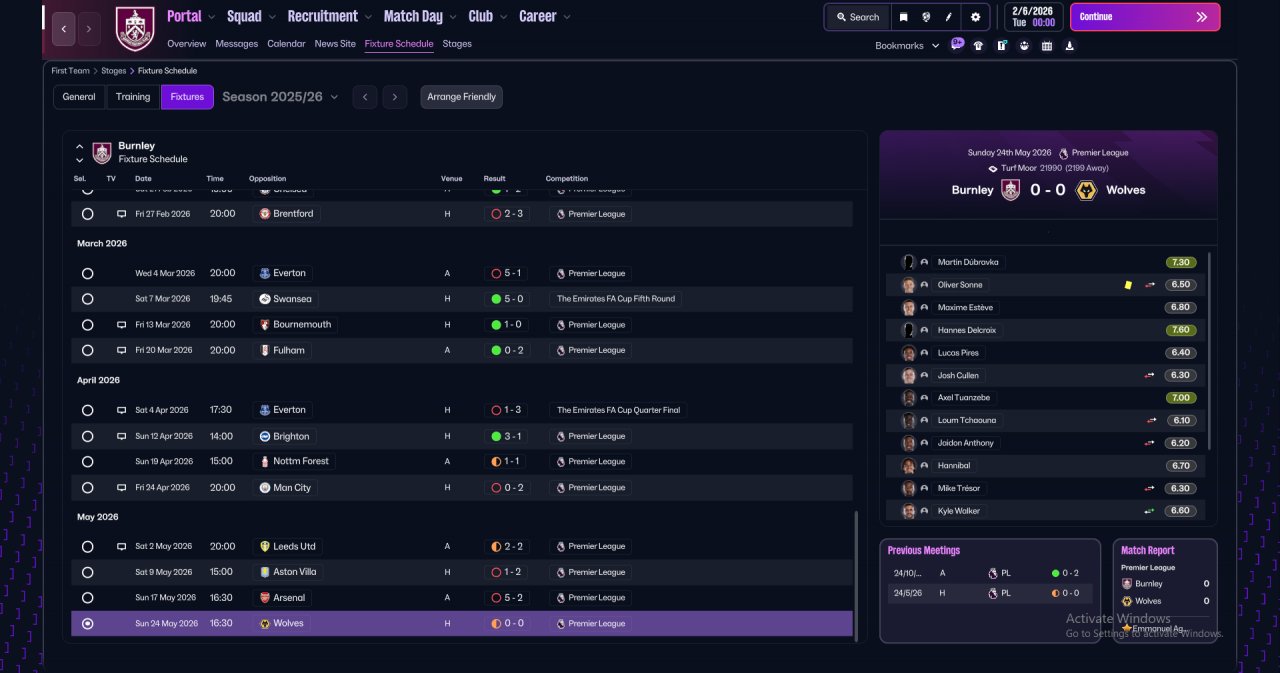
Task: Select the radio button for Brighton fixture
Action: tap(88, 436)
